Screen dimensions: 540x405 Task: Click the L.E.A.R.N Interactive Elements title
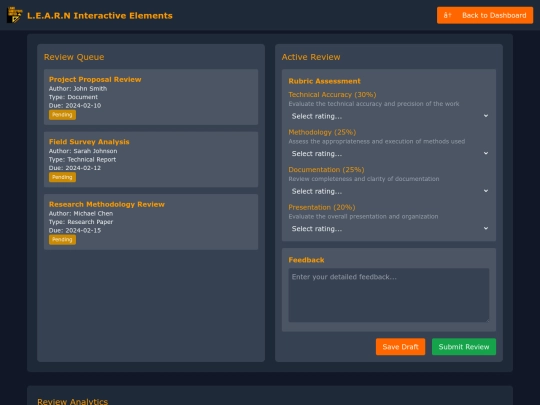point(100,15)
